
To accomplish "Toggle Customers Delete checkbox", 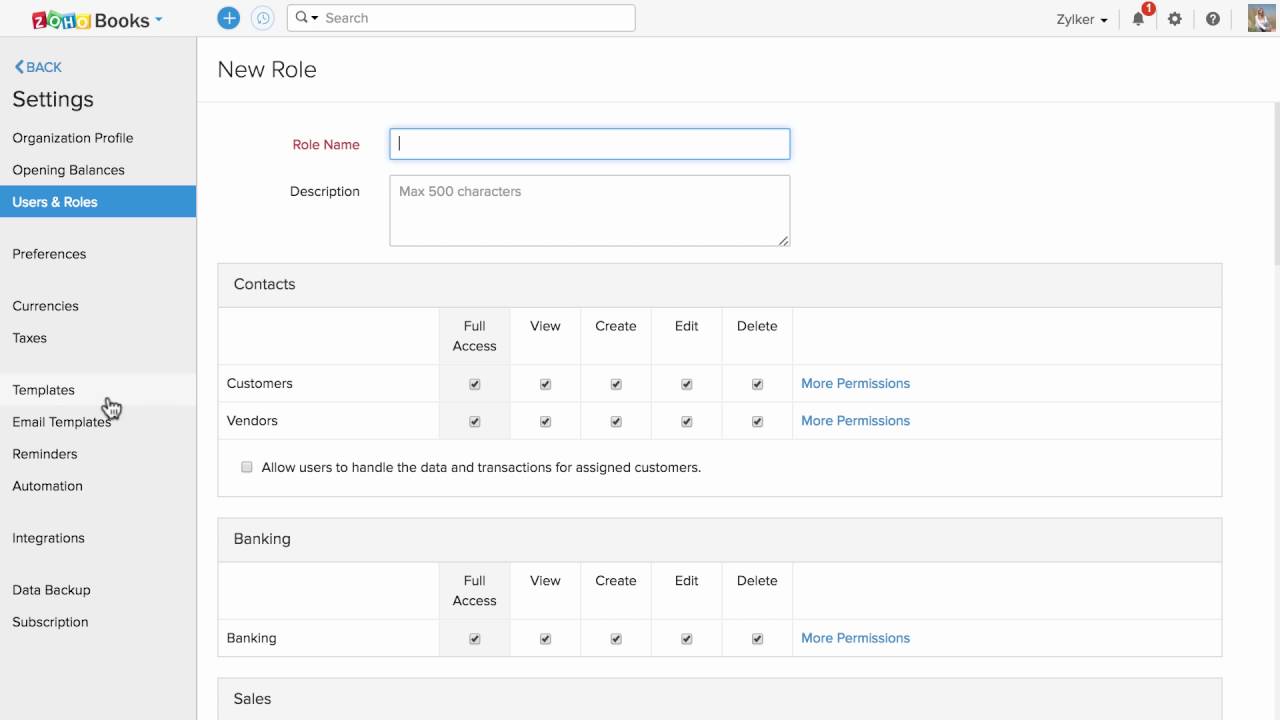I will 757,384.
